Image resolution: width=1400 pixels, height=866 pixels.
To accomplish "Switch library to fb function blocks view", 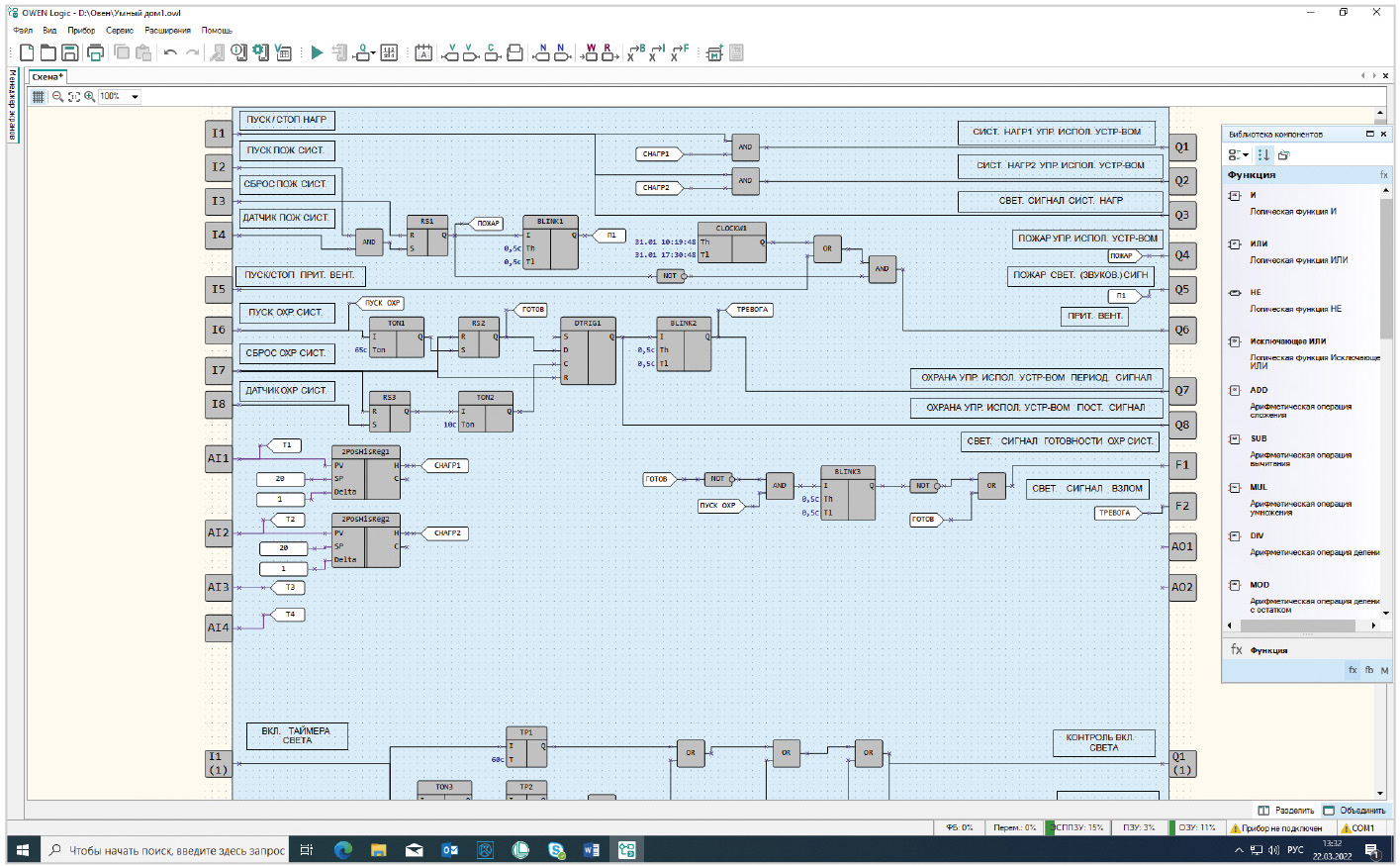I will click(1369, 670).
